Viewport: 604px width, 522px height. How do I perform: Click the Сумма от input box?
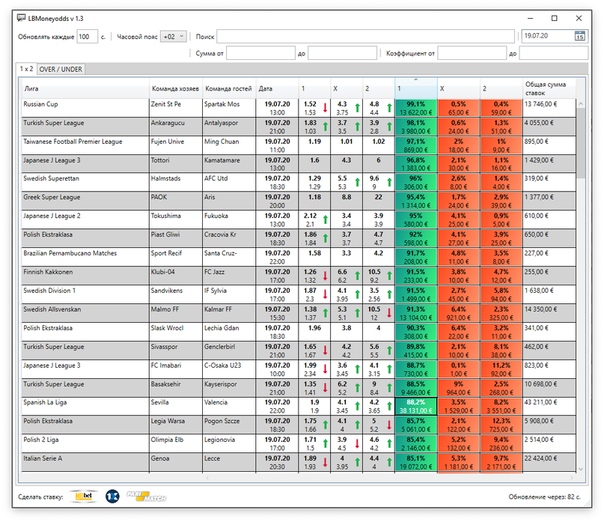click(x=260, y=53)
